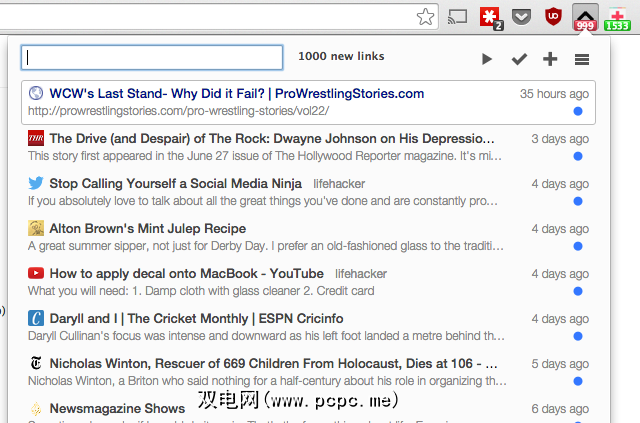Open the green extension with 1533 badge
The width and height of the screenshot is (640, 423).
(x=618, y=19)
